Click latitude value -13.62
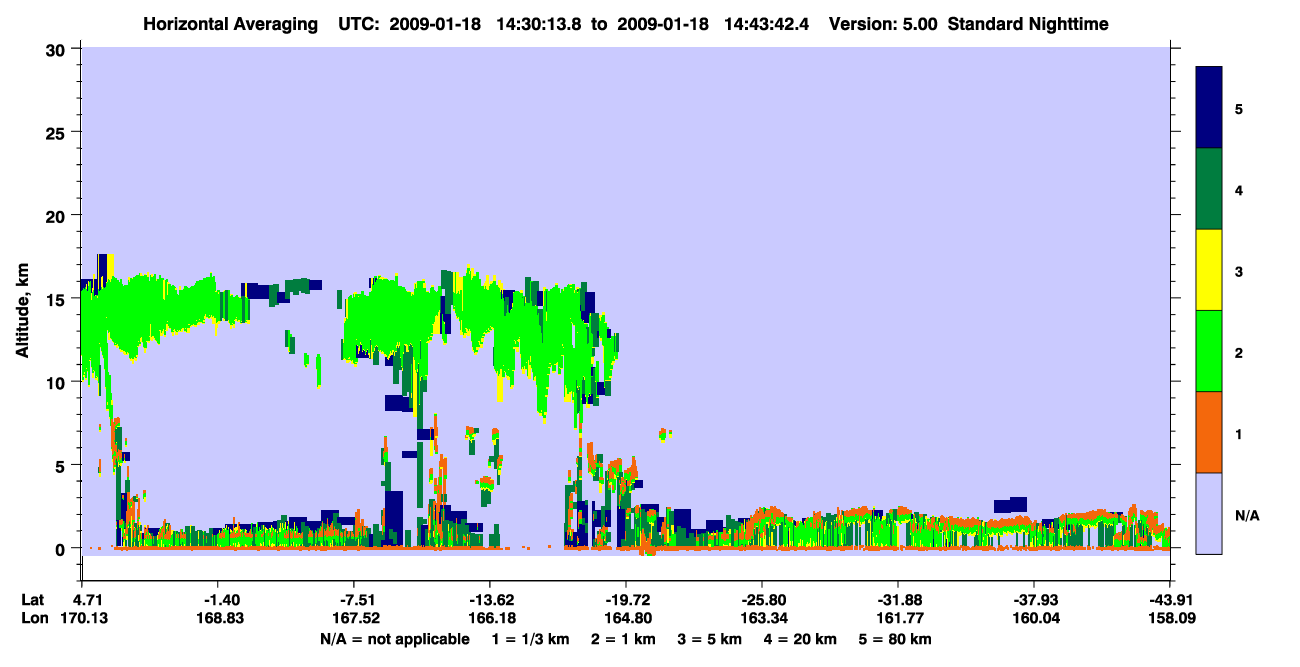The width and height of the screenshot is (1300, 667). tap(490, 599)
